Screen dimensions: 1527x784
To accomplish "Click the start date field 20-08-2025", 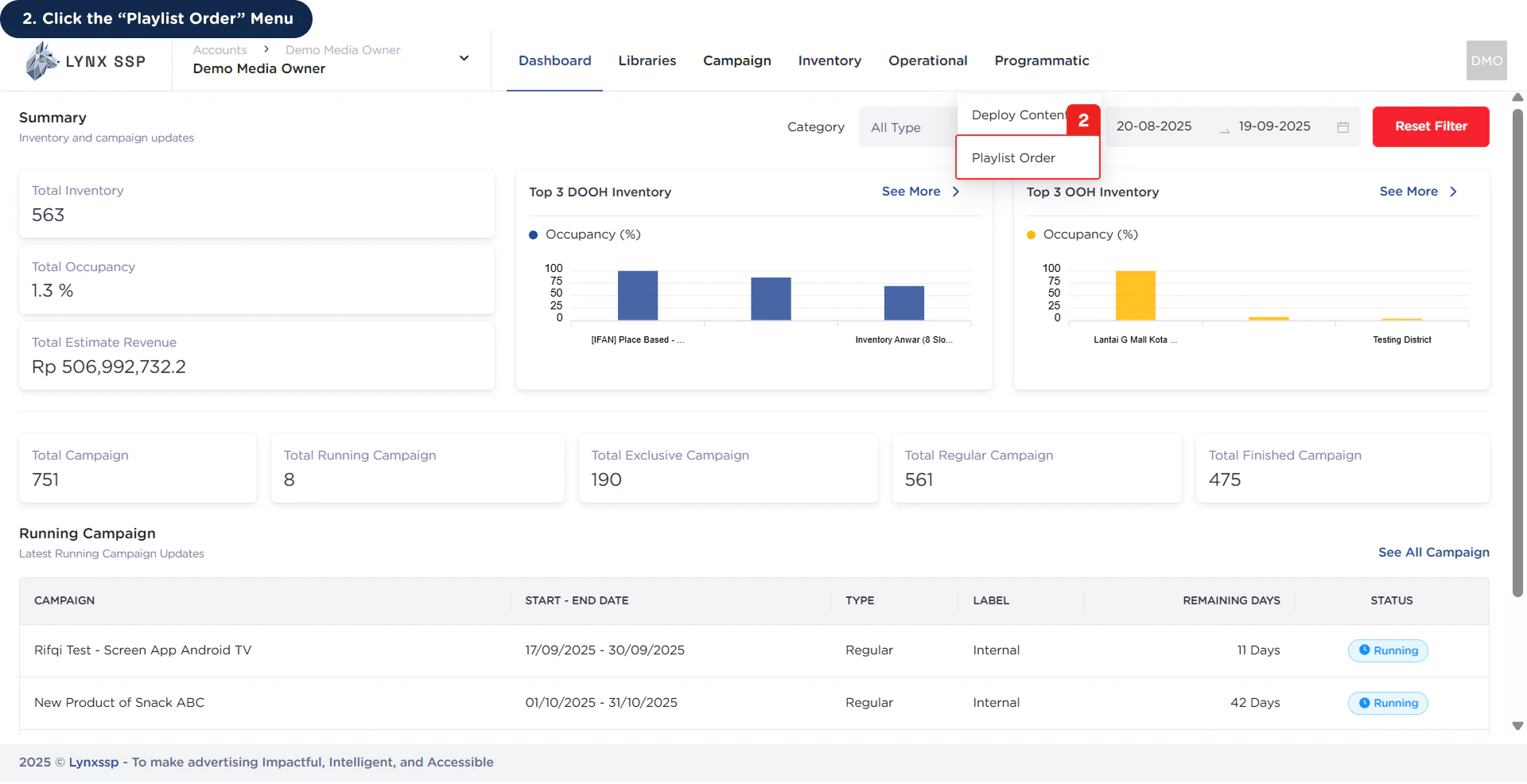I will (1154, 126).
